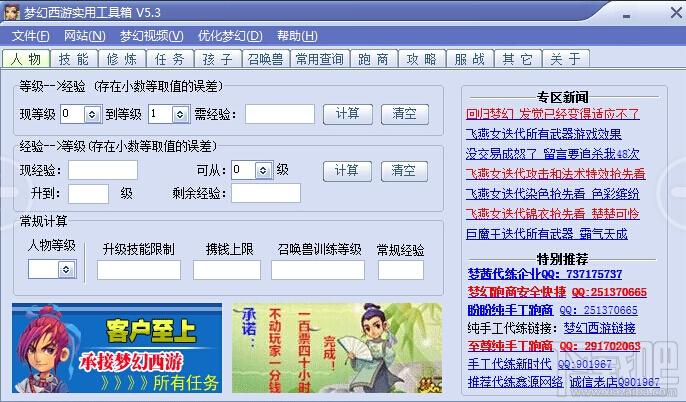Click the 携钱上限 field
This screenshot has width=686, height=402.
click(227, 270)
